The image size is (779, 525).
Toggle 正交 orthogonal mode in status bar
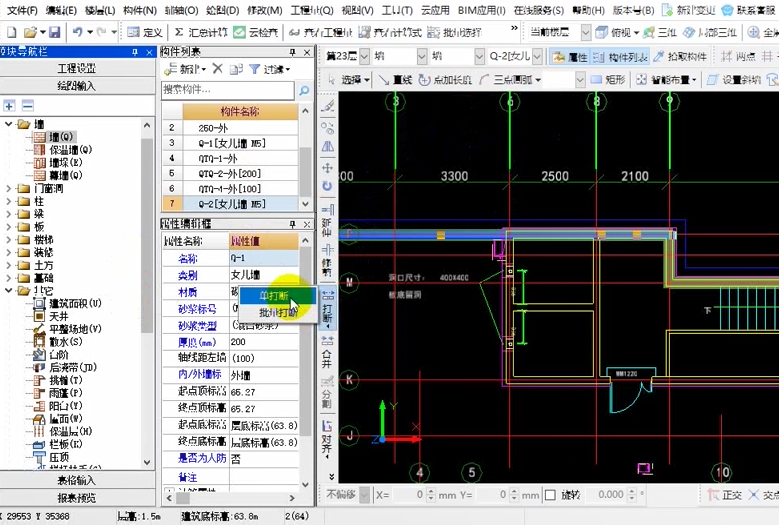tap(725, 495)
